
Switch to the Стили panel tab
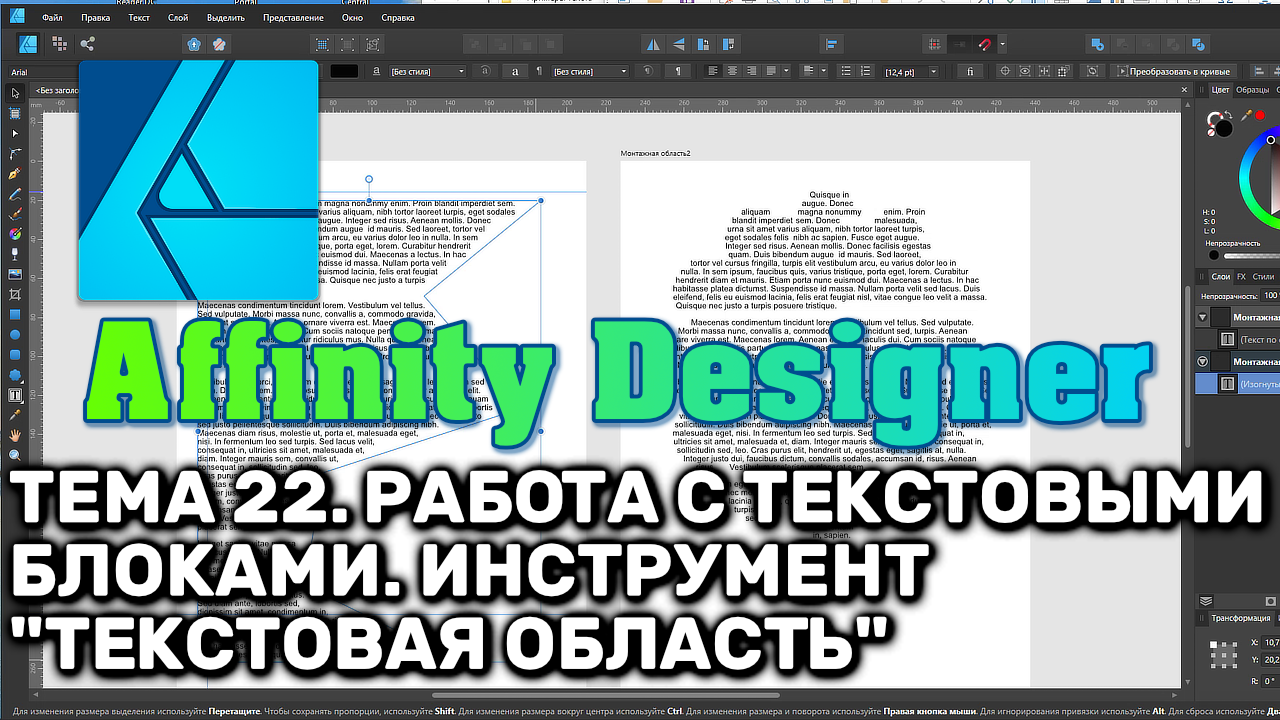pyautogui.click(x=1264, y=276)
